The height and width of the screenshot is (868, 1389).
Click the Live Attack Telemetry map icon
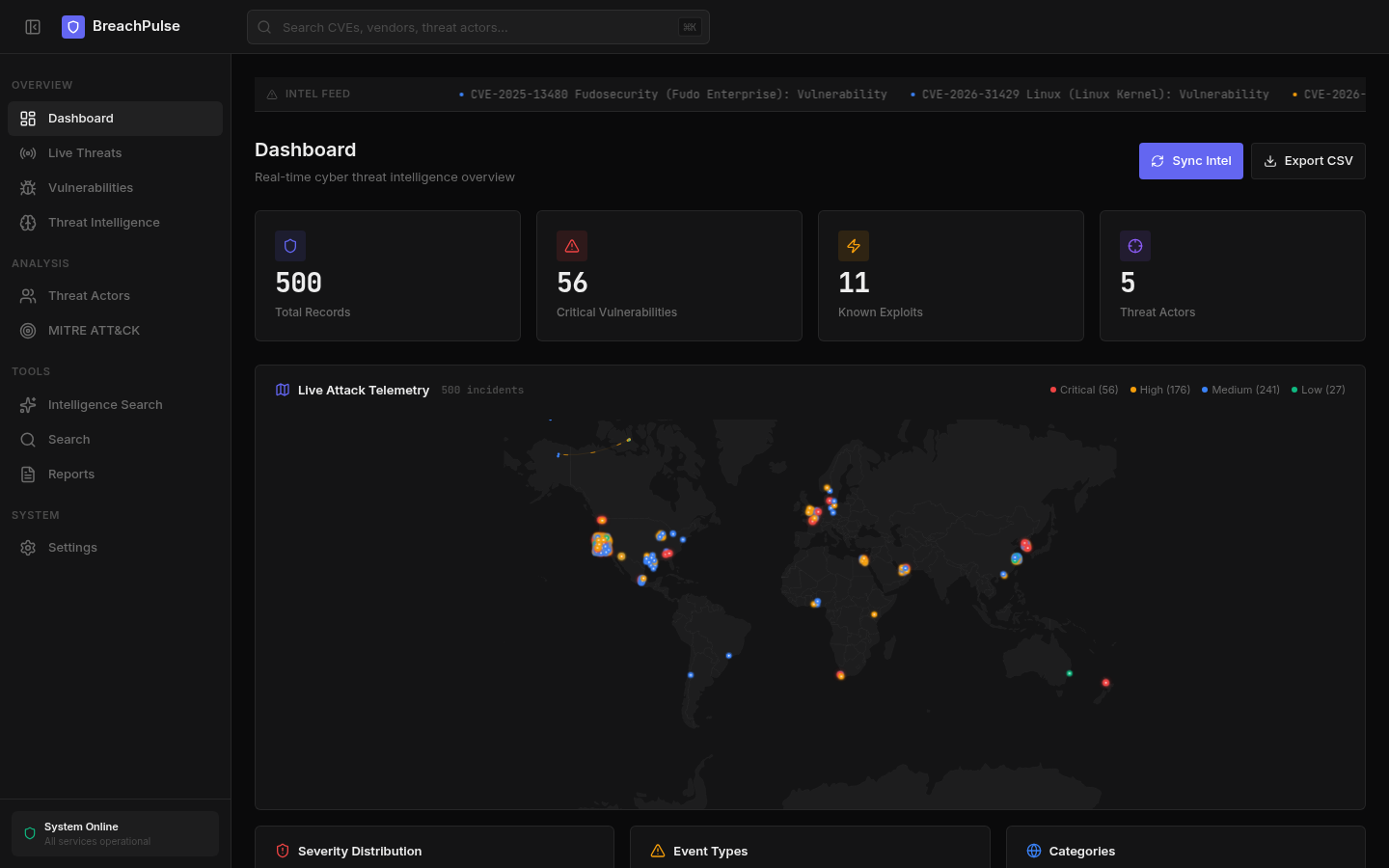tap(283, 390)
